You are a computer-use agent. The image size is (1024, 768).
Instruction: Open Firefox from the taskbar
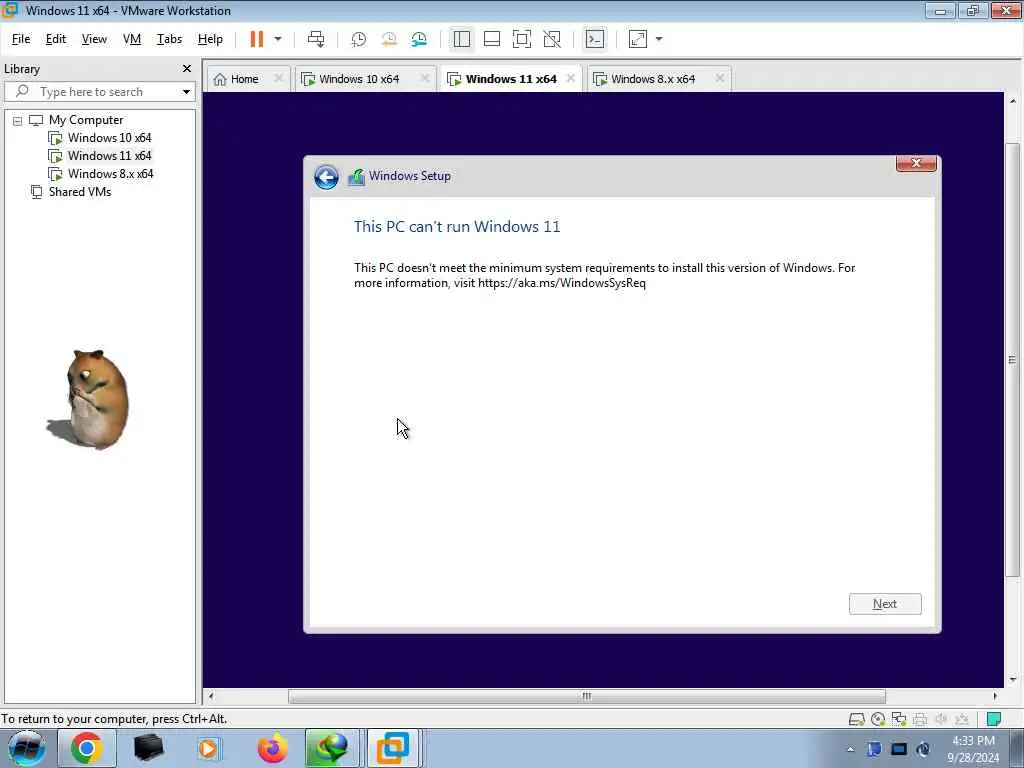point(272,748)
